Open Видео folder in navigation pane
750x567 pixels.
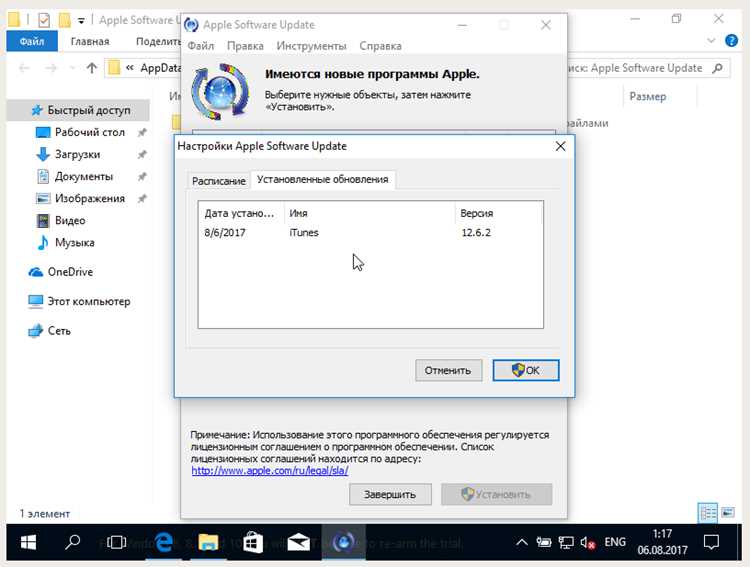click(61, 221)
